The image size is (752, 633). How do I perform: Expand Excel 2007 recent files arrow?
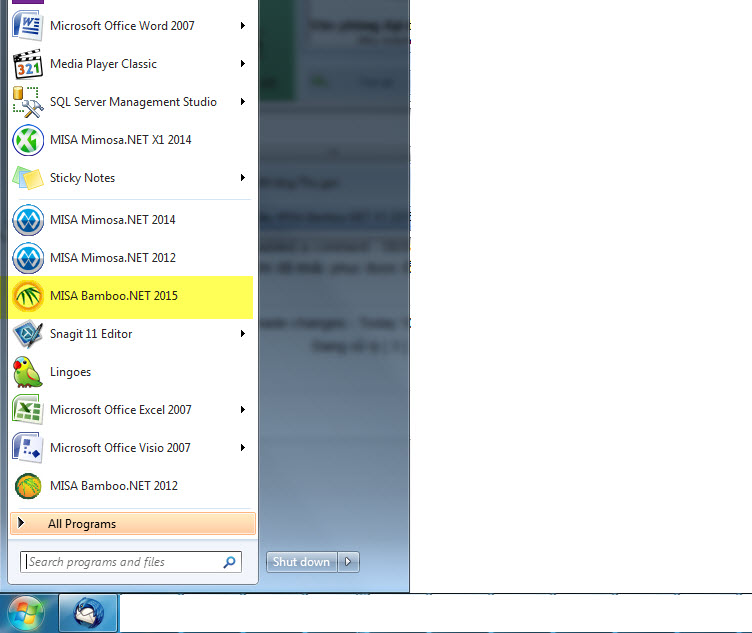pos(243,410)
